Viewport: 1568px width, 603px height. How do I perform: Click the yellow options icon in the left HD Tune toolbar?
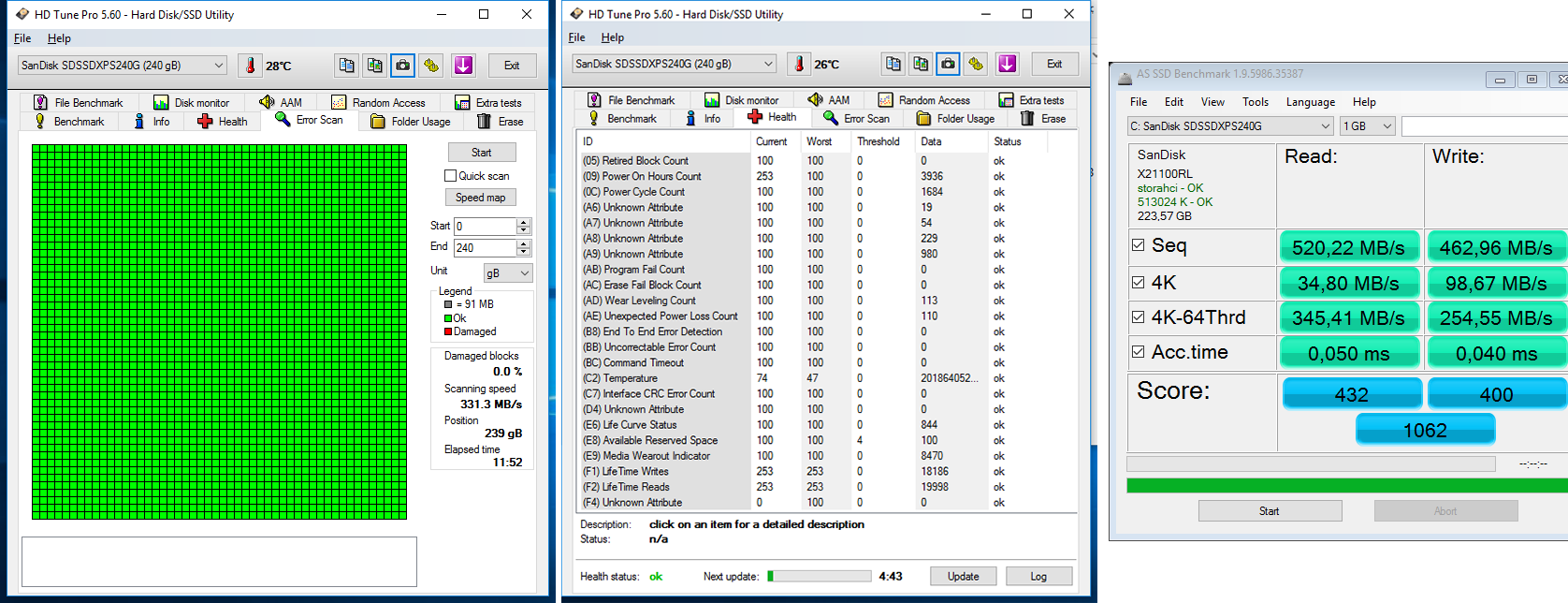coord(431,66)
